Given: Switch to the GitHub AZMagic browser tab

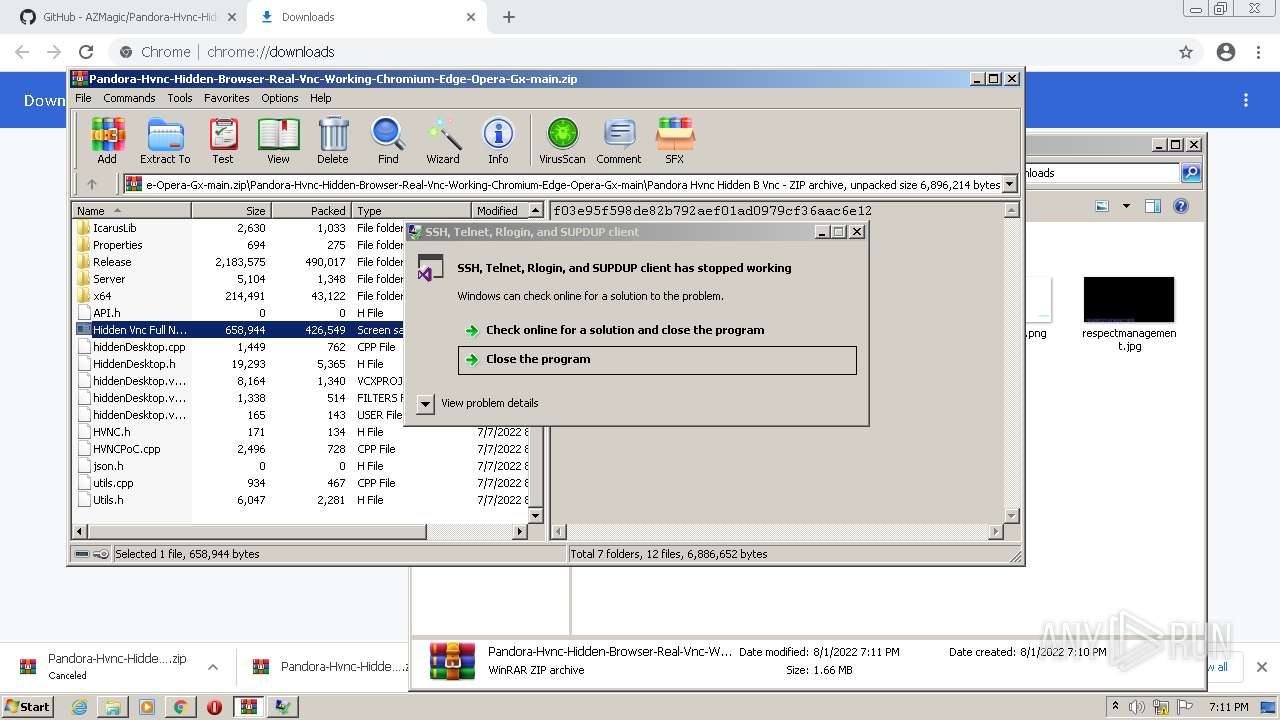Looking at the screenshot, I should pos(130,17).
